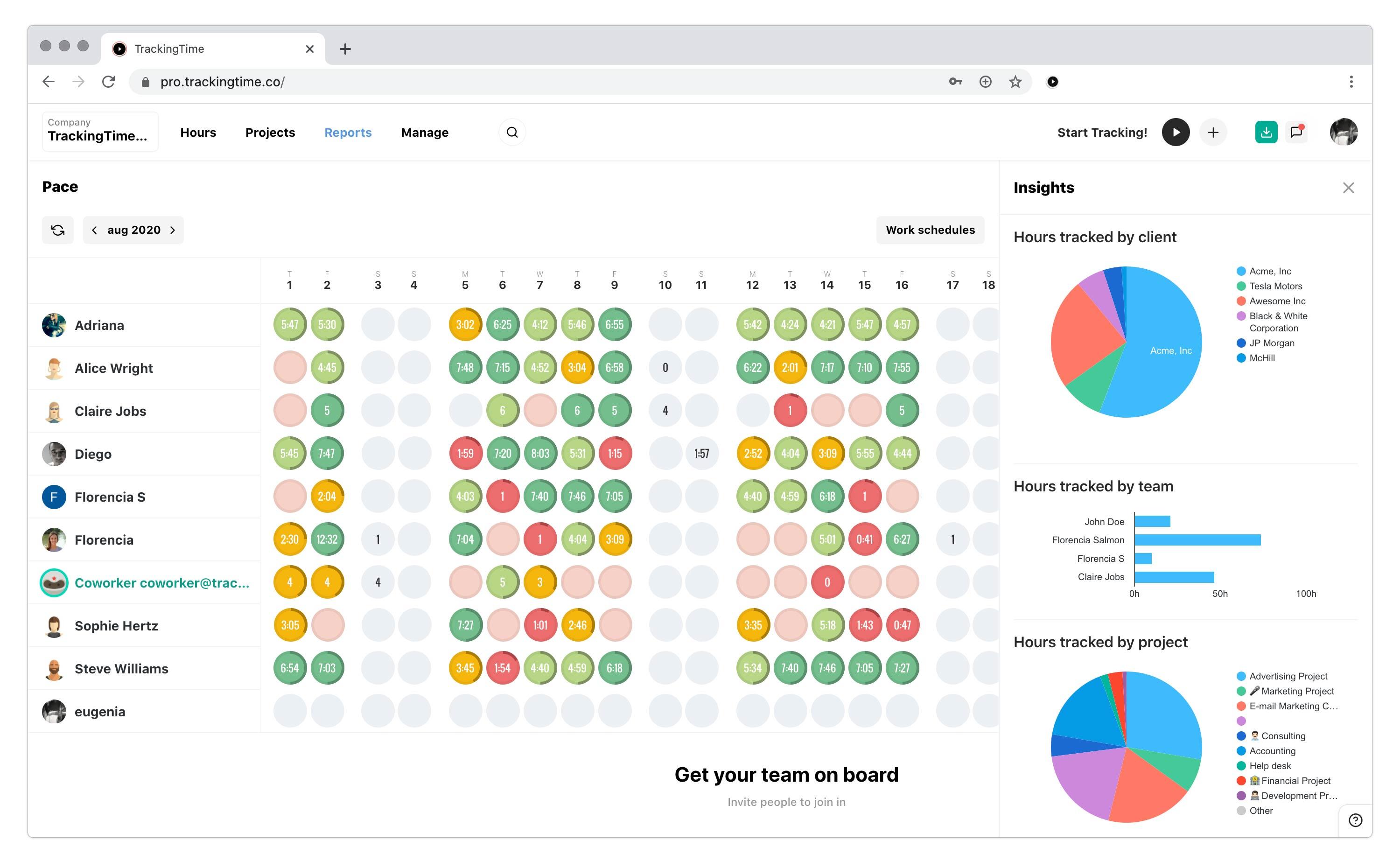Open the Projects menu
1400x868 pixels.
pyautogui.click(x=270, y=133)
